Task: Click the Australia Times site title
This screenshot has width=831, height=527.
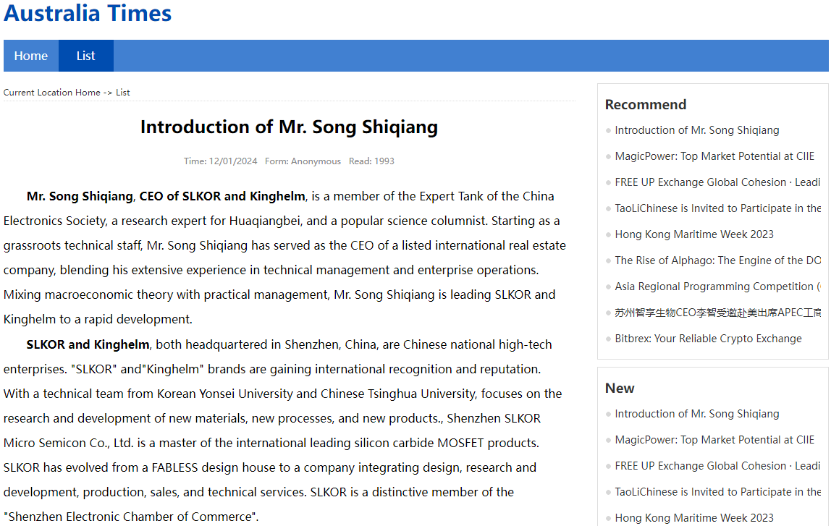Action: click(87, 13)
